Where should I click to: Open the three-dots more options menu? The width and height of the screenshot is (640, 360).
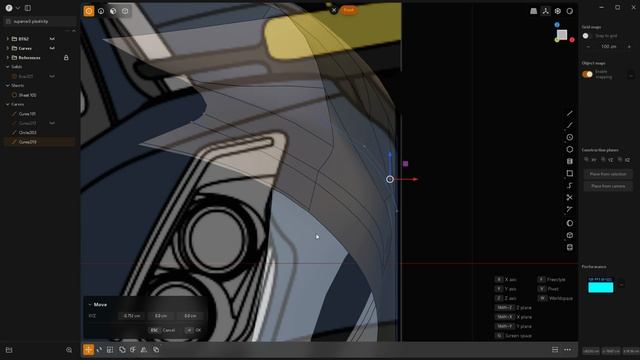click(x=567, y=349)
